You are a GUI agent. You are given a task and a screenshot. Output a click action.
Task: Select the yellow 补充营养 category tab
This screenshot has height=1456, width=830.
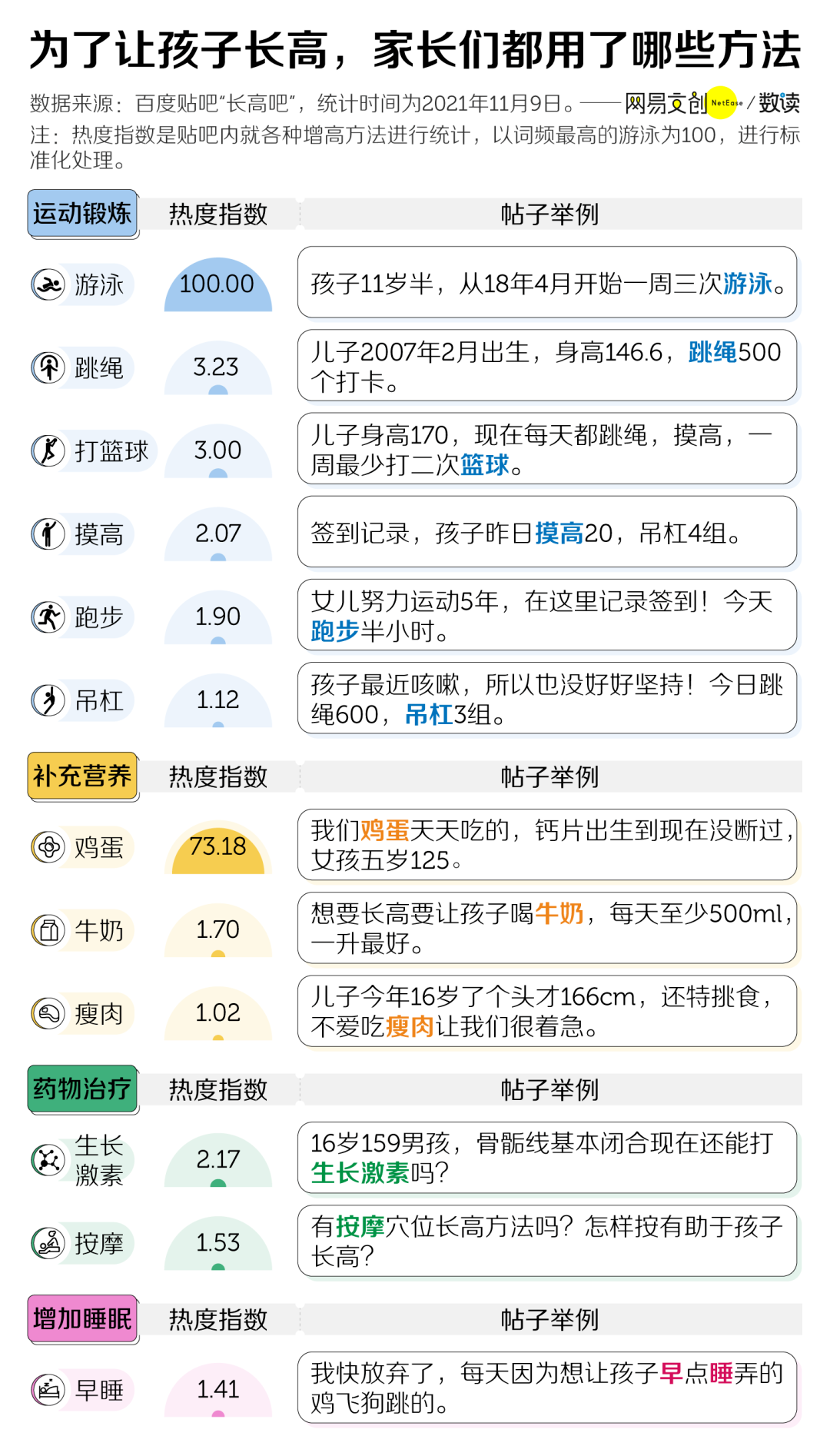tap(82, 776)
